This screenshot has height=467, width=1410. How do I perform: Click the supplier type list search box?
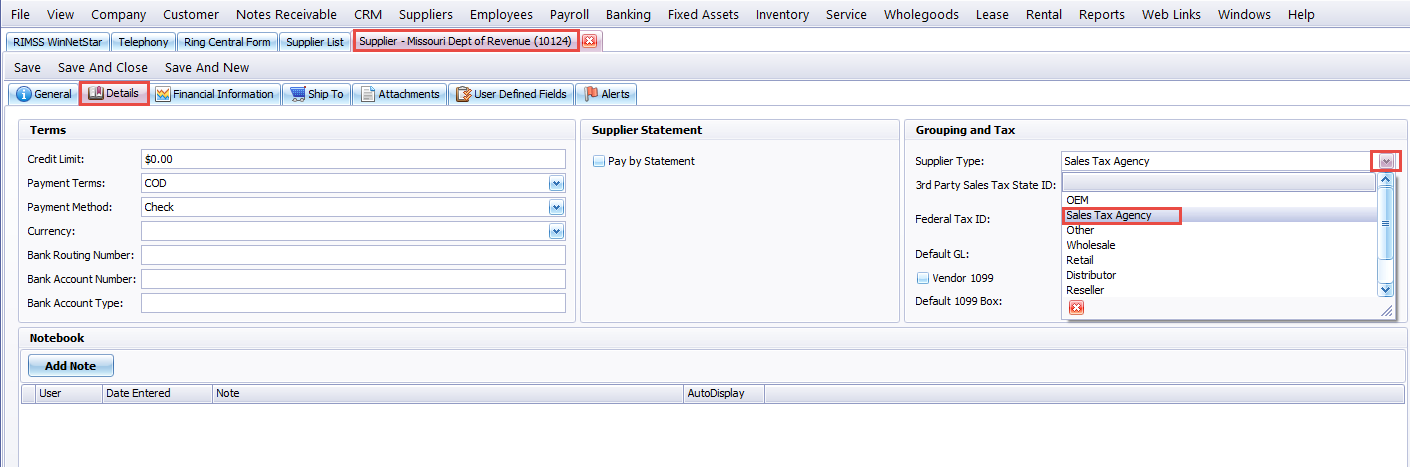click(1218, 183)
